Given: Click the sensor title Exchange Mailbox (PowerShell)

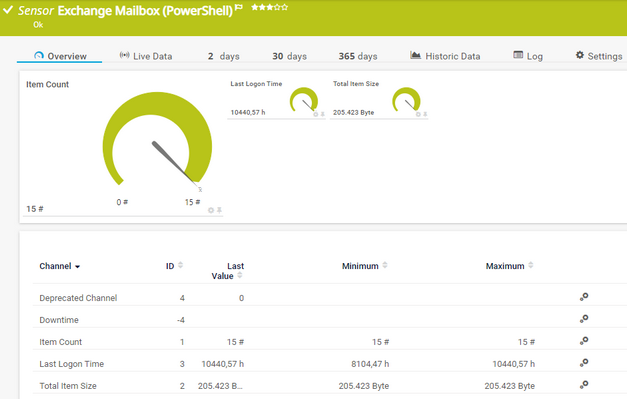Looking at the screenshot, I should pyautogui.click(x=145, y=10).
